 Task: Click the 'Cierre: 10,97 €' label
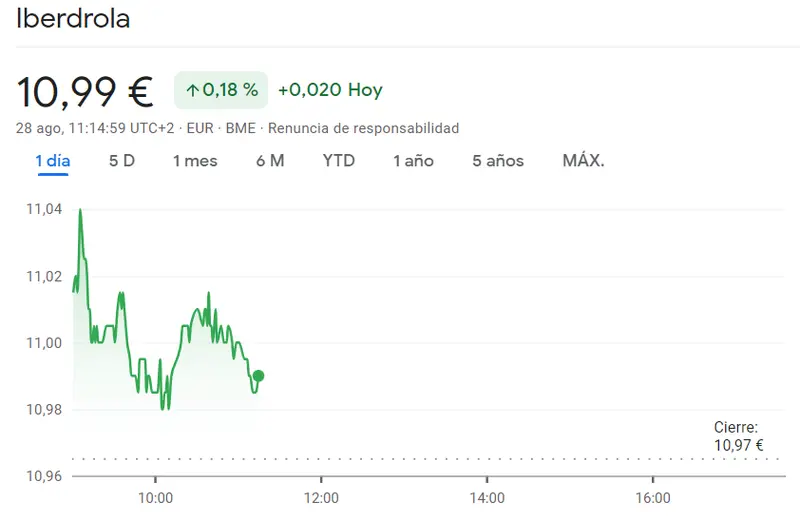coord(738,436)
